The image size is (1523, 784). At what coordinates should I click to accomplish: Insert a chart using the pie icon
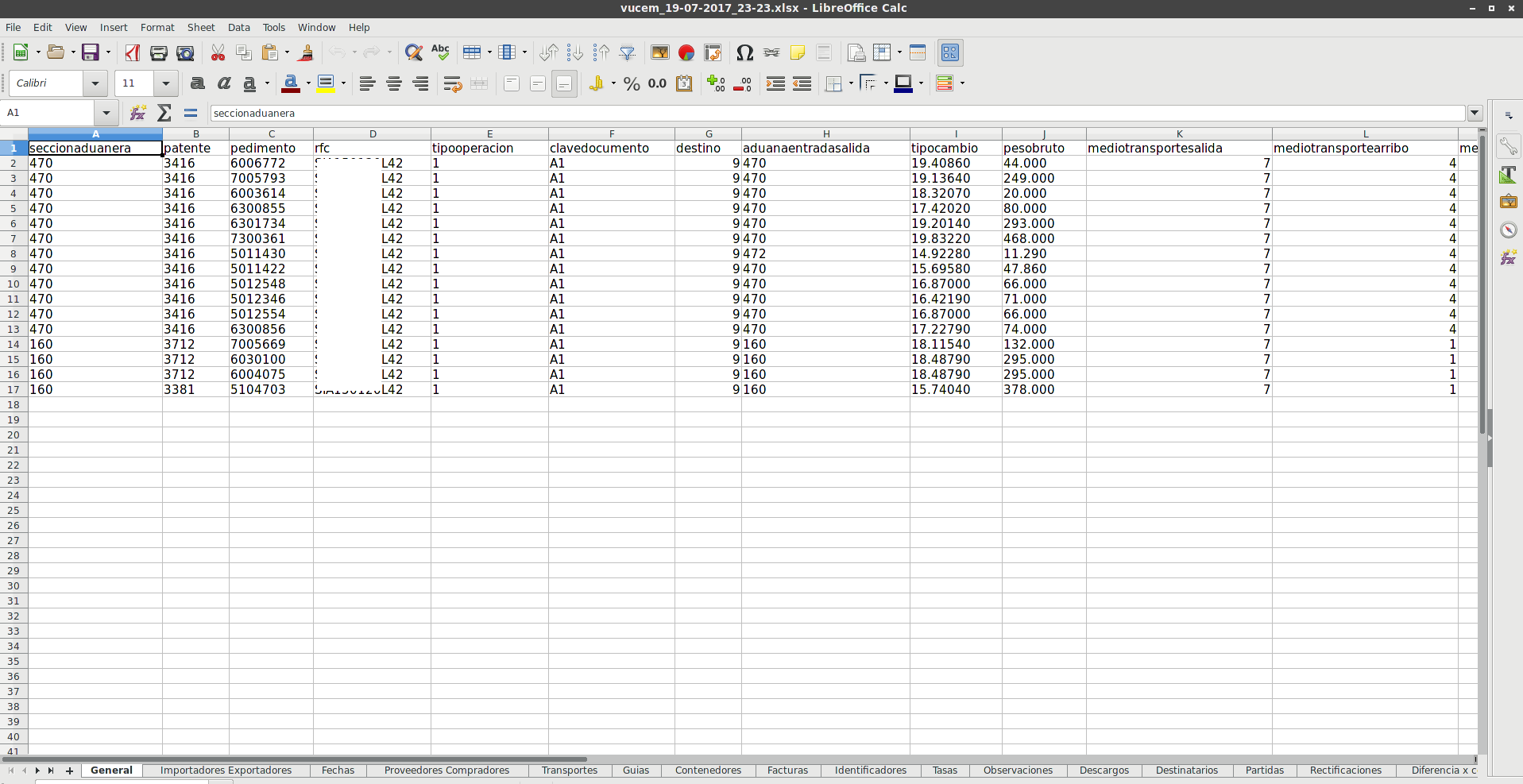point(686,53)
